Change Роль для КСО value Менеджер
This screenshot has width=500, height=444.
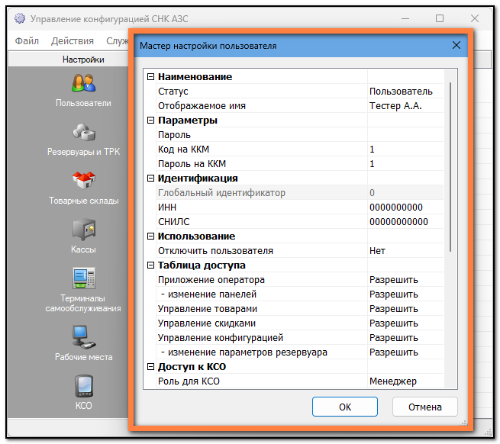pyautogui.click(x=406, y=381)
